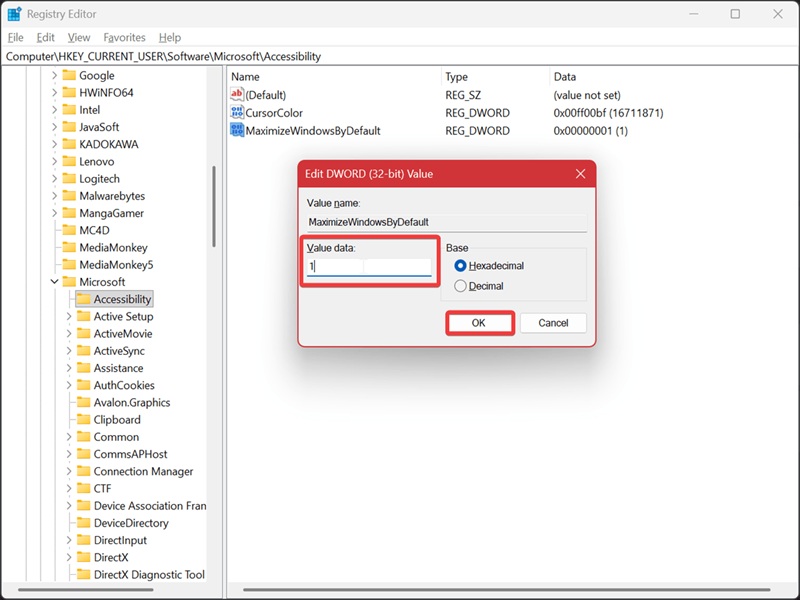Click the tree pane vertical scrollbar
Image resolution: width=800 pixels, height=600 pixels.
pyautogui.click(x=214, y=207)
